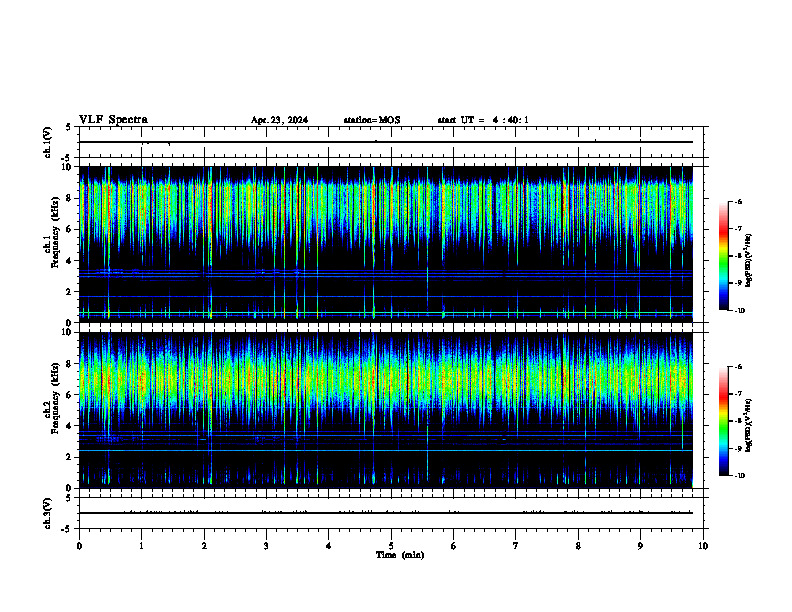Image resolution: width=792 pixels, height=612 pixels.
Task: Click the "-6" label on ch.1 color scale
Action: [738, 202]
